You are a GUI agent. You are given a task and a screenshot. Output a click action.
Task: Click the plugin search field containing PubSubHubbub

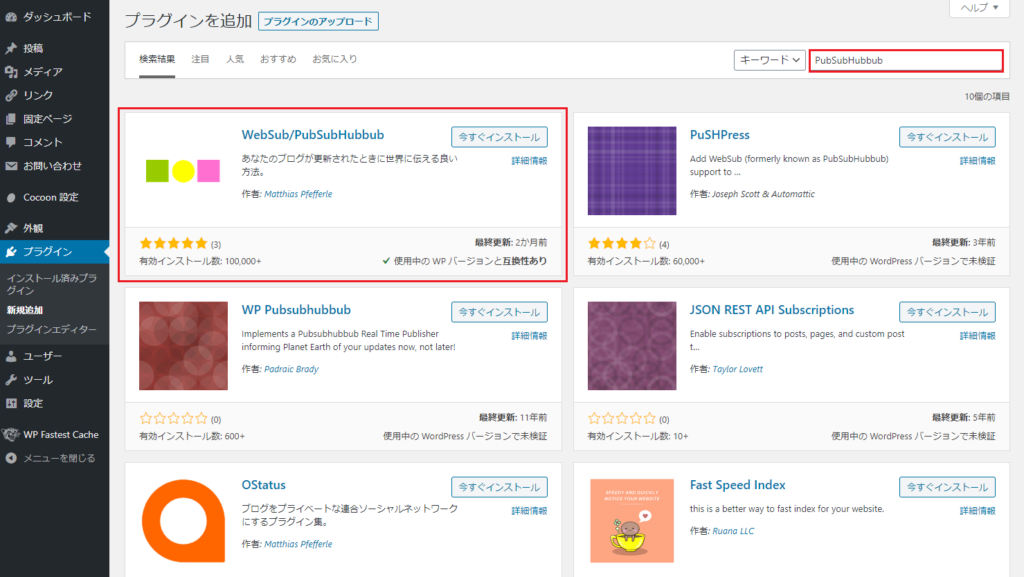[x=906, y=60]
